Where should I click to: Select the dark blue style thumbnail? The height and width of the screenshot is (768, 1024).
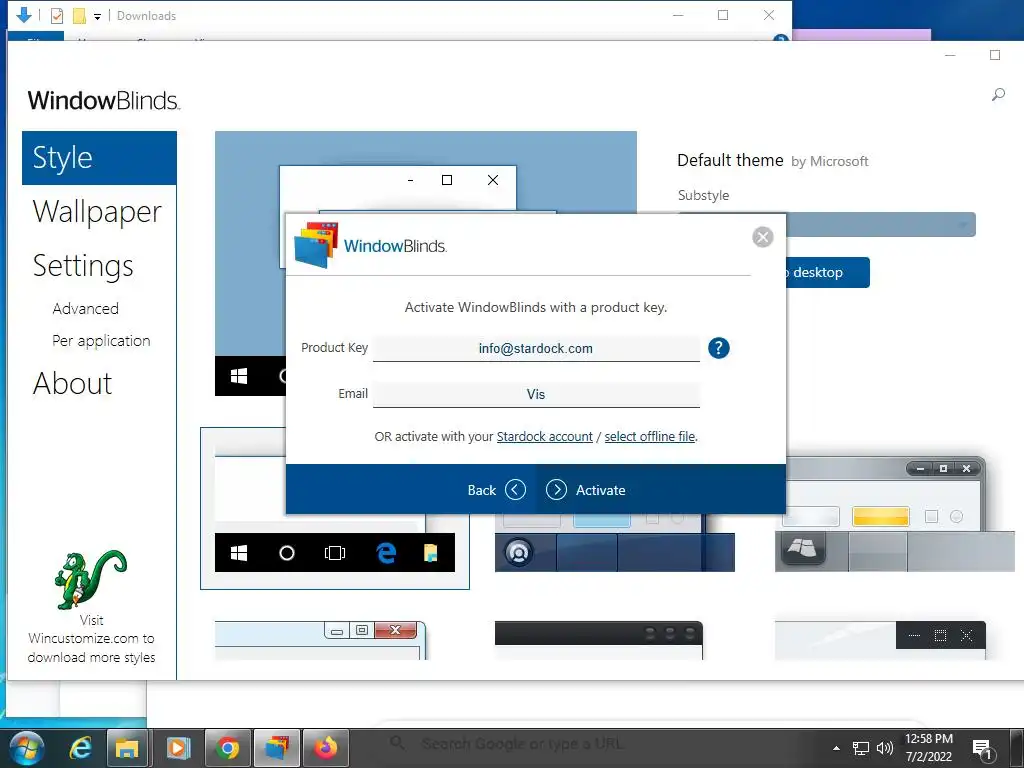[615, 543]
